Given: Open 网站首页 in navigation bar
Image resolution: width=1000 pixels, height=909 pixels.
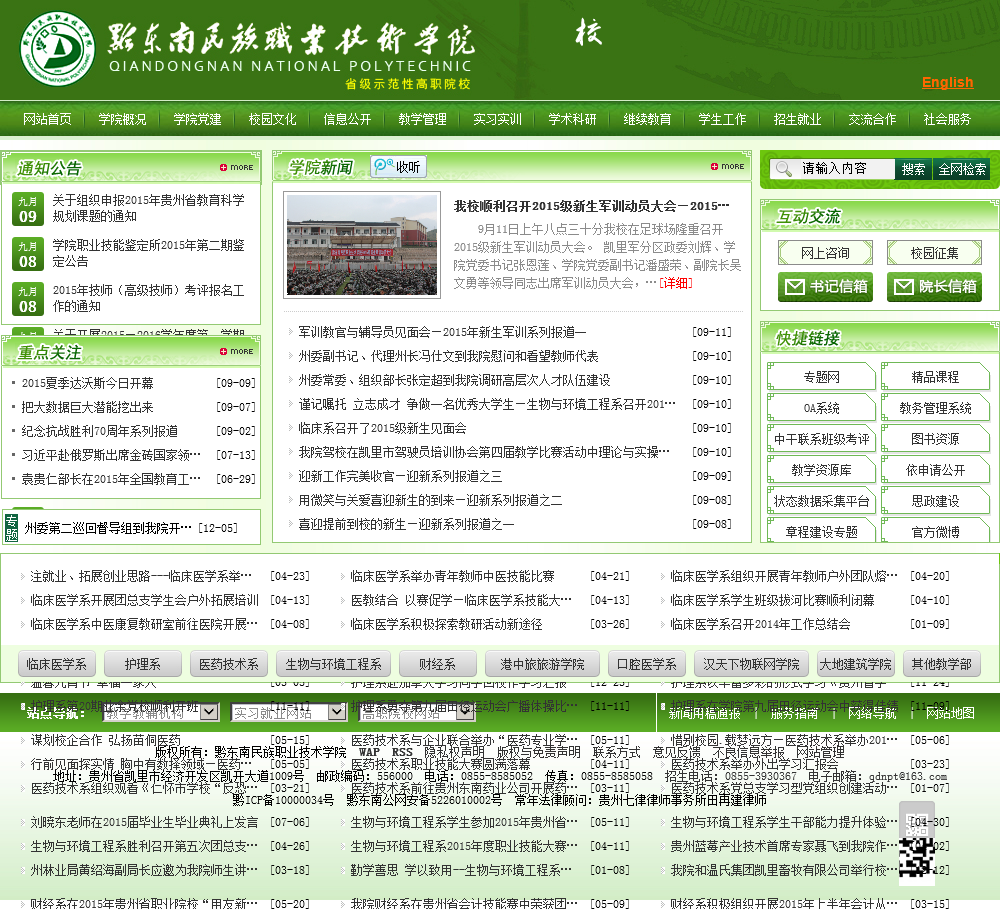Looking at the screenshot, I should pos(47,119).
